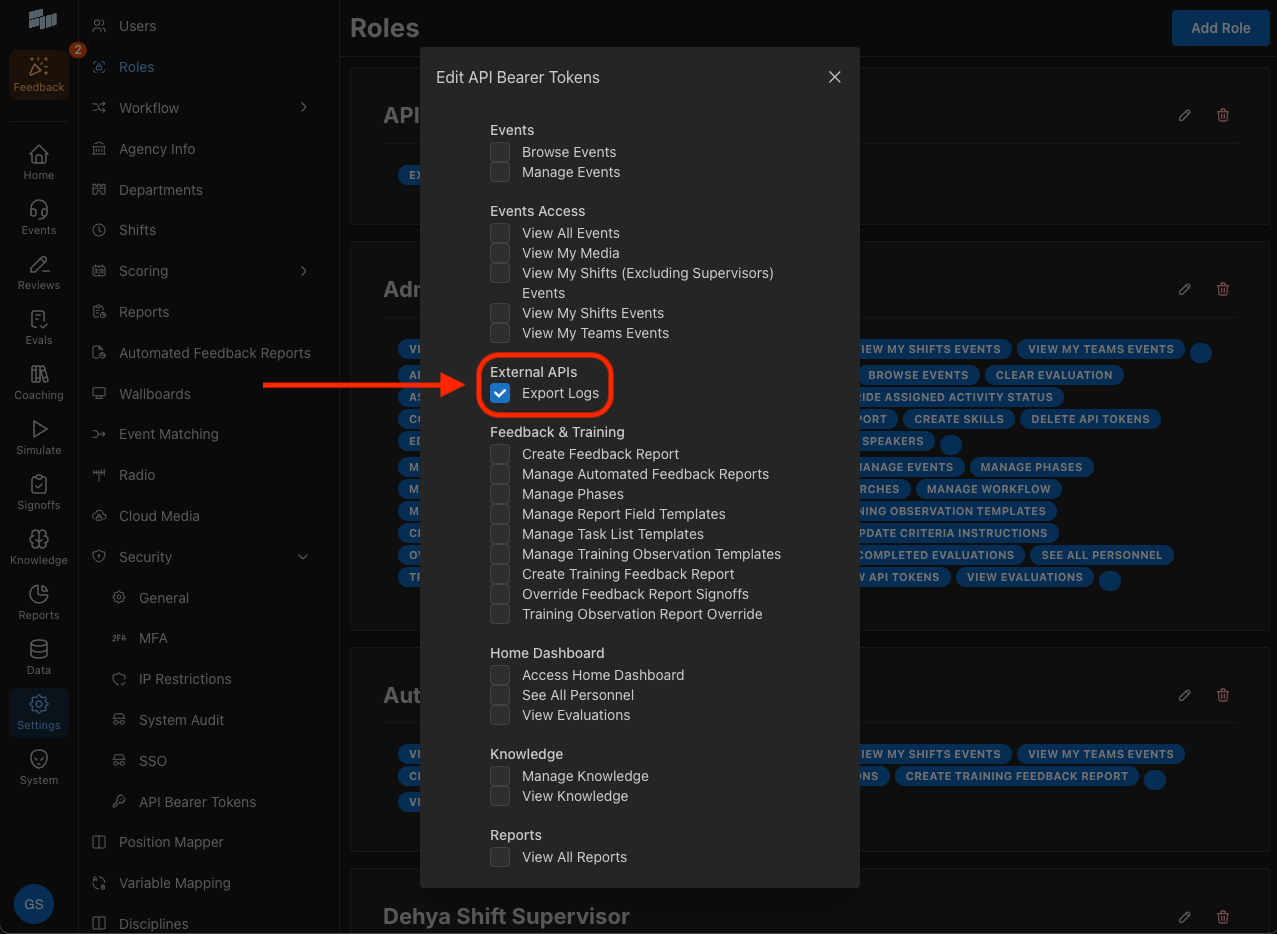Uncheck the Export Logs permission
This screenshot has width=1277, height=934.
[x=499, y=393]
